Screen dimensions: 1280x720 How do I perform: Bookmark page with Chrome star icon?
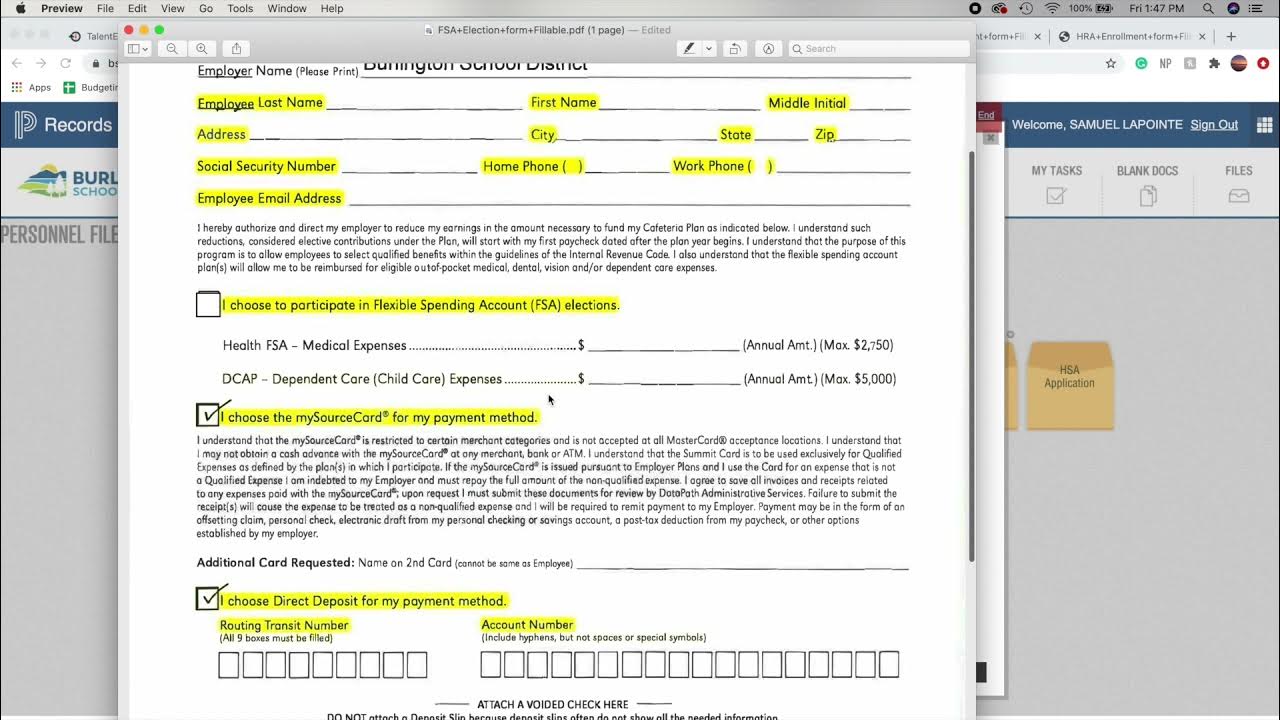click(1111, 63)
